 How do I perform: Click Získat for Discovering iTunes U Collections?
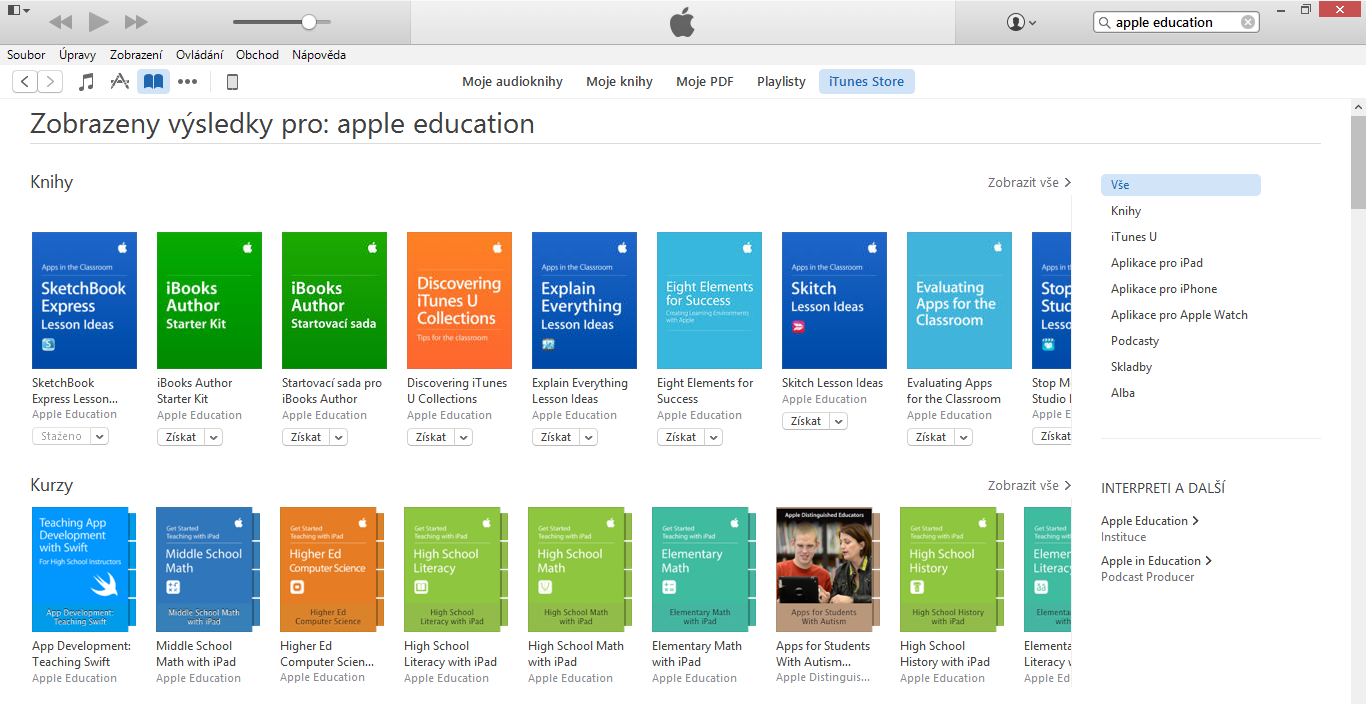431,437
